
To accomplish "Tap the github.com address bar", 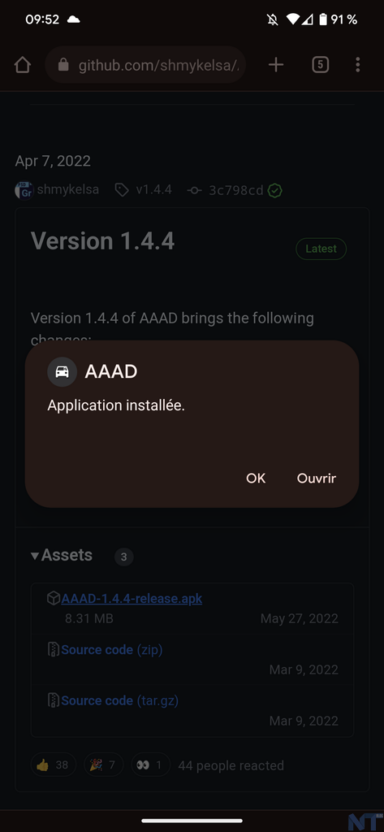I will click(145, 65).
